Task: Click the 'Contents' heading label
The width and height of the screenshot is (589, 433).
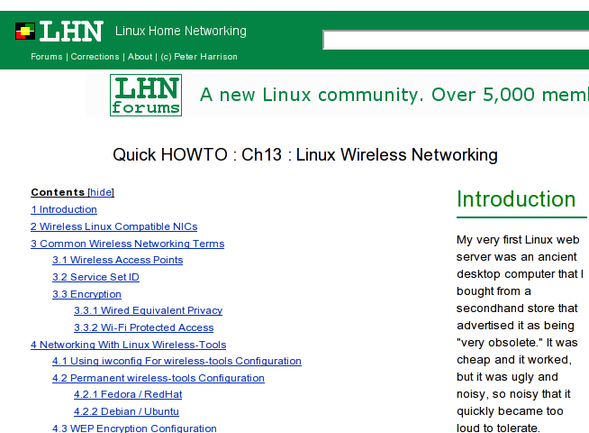Action: pyautogui.click(x=58, y=192)
